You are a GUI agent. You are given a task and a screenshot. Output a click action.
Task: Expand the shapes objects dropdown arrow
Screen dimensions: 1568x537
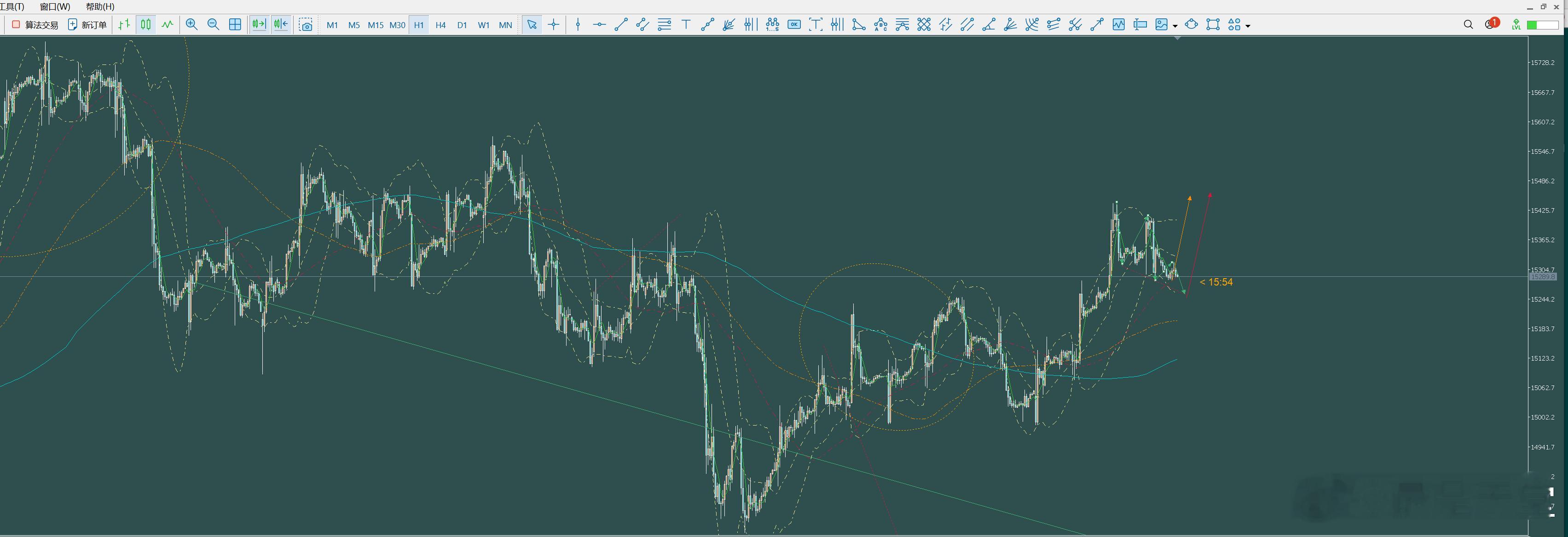tap(1248, 26)
